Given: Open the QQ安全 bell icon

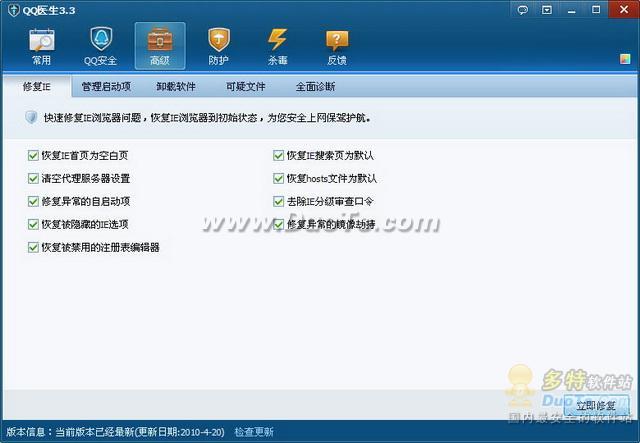Looking at the screenshot, I should click(100, 44).
